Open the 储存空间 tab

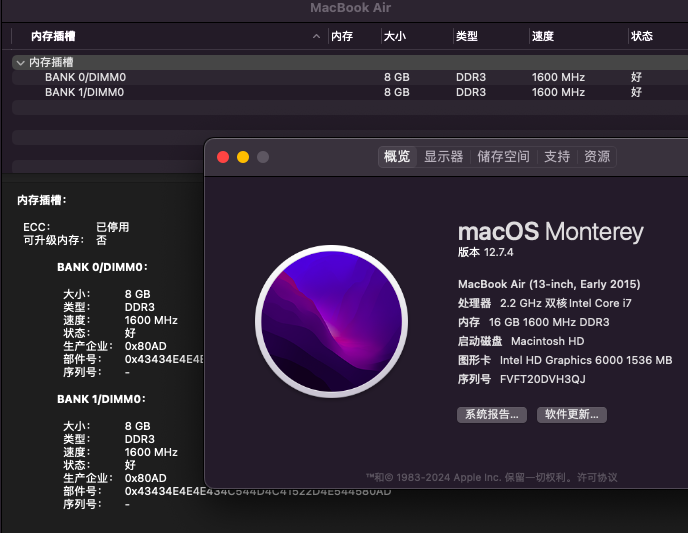click(503, 157)
